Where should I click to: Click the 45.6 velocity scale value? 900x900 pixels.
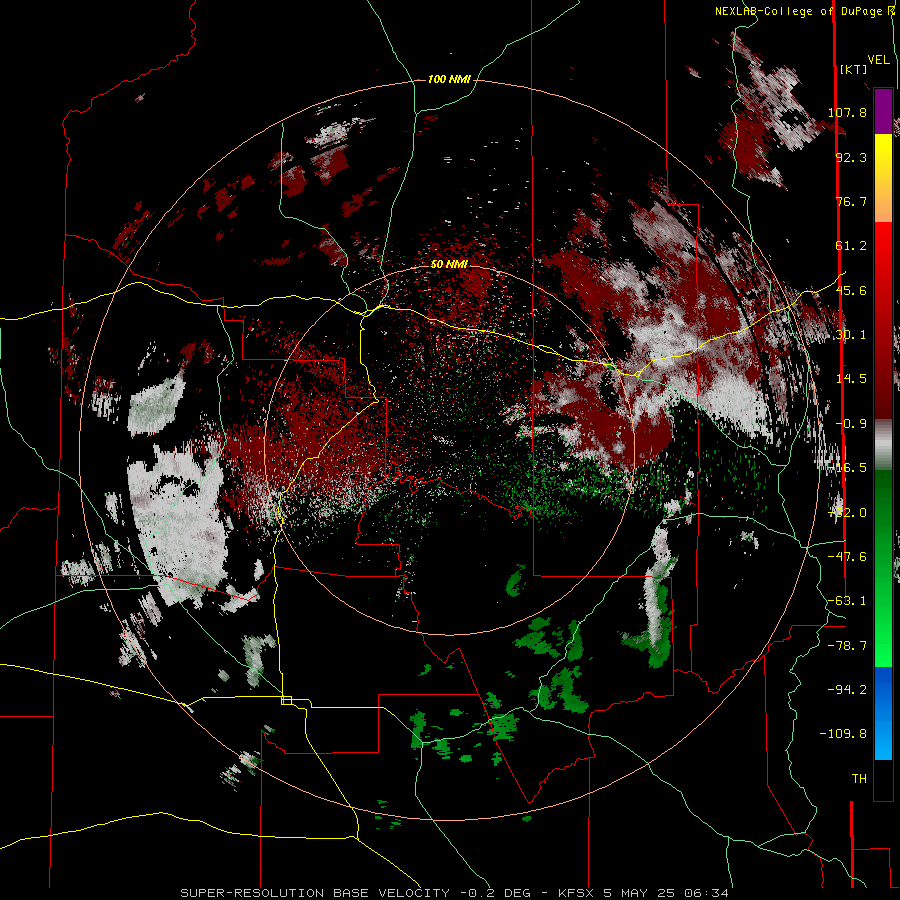851,290
